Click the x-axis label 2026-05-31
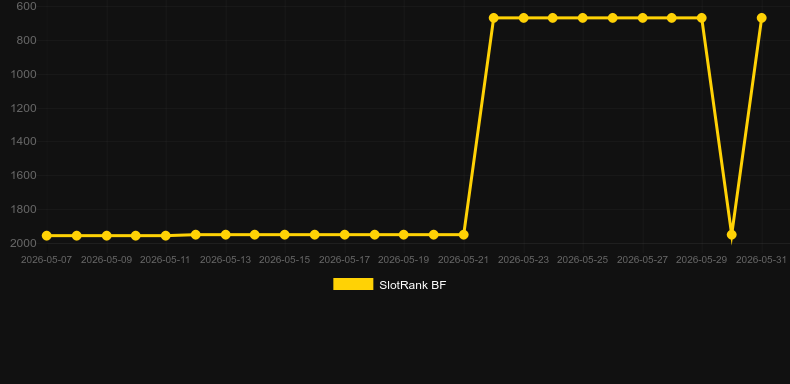The height and width of the screenshot is (384, 790). tap(761, 260)
